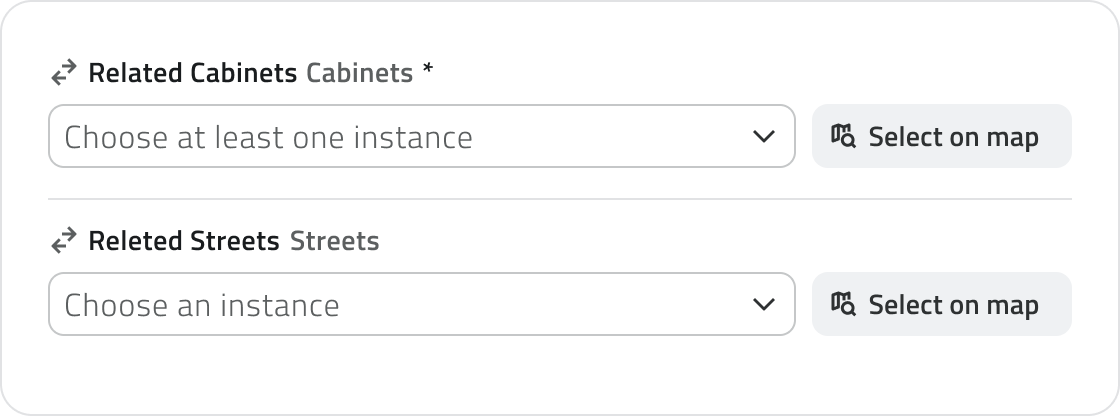The width and height of the screenshot is (1120, 416).
Task: Click the gray "Streets" type label
Action: pos(334,241)
